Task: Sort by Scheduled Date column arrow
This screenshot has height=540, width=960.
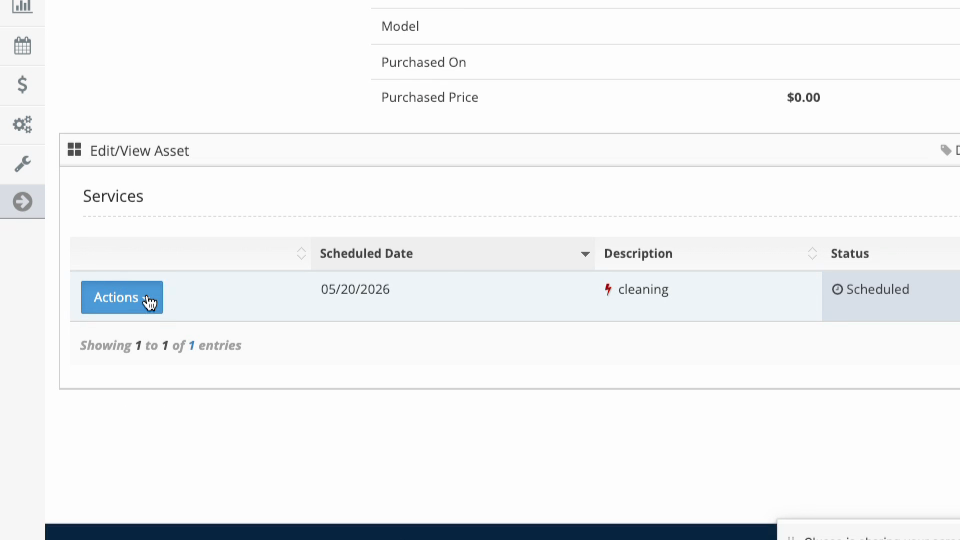Action: 585,254
